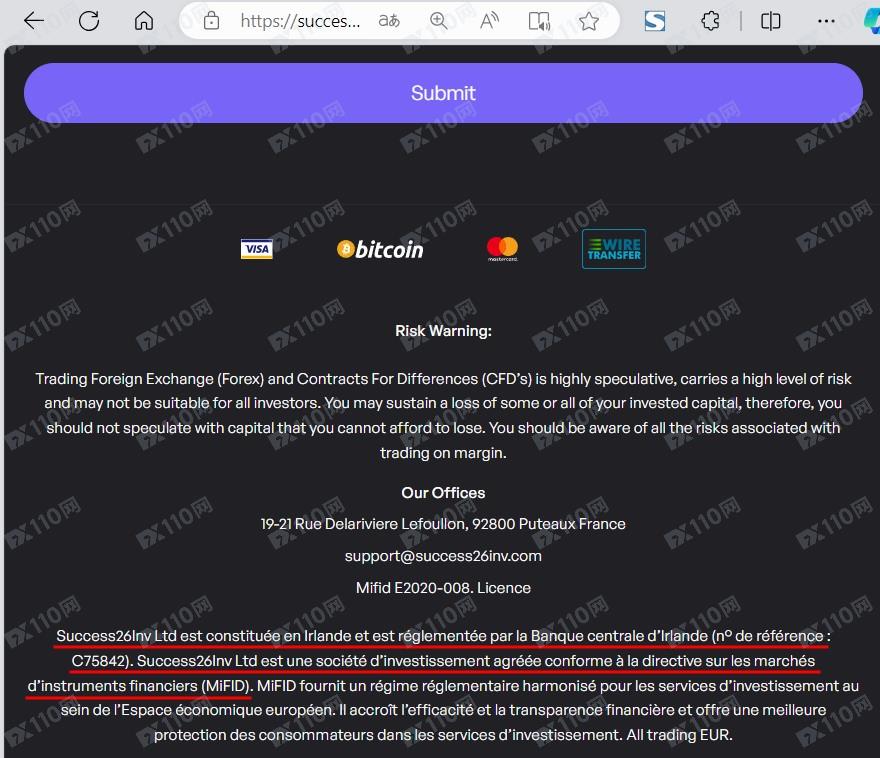Go back to the previous page
Screen dimensions: 880x758
pos(34,21)
